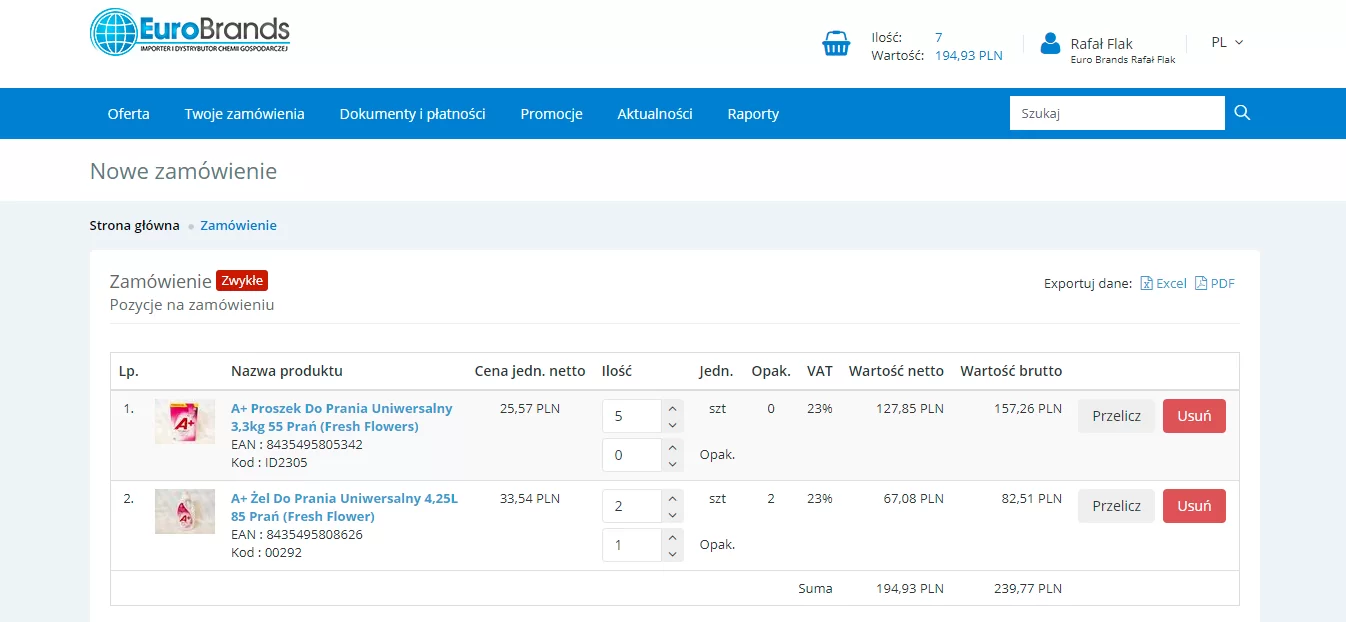Open the Raporty menu
The width and height of the screenshot is (1346, 622).
click(x=753, y=114)
